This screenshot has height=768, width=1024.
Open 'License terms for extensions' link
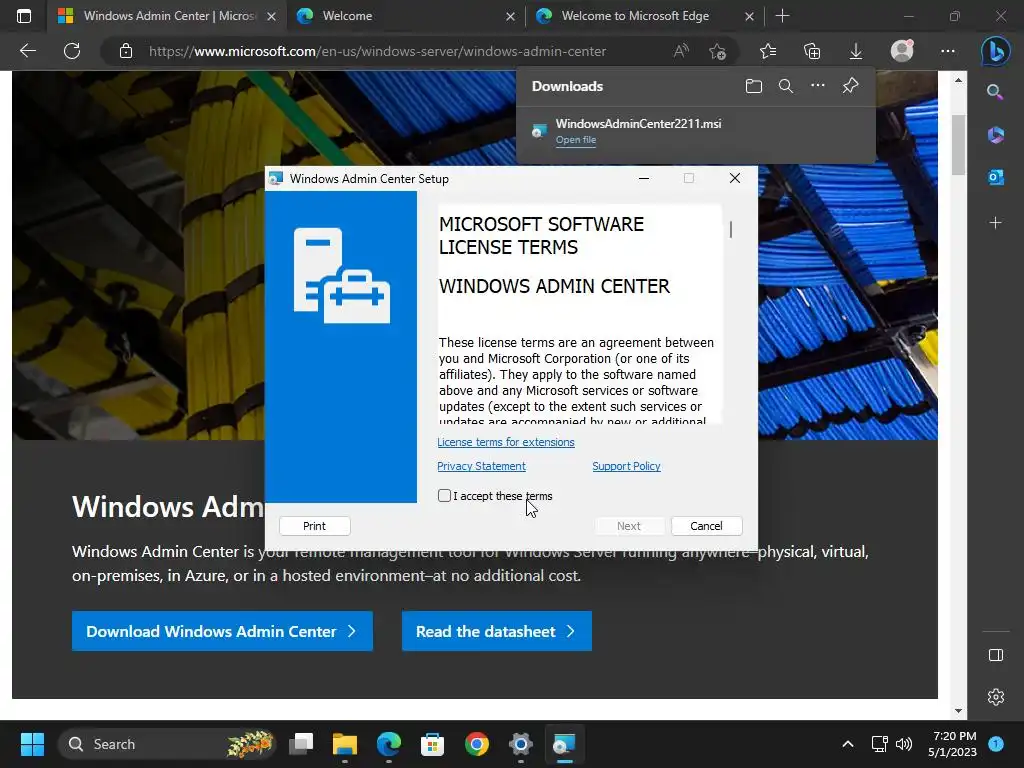(505, 442)
